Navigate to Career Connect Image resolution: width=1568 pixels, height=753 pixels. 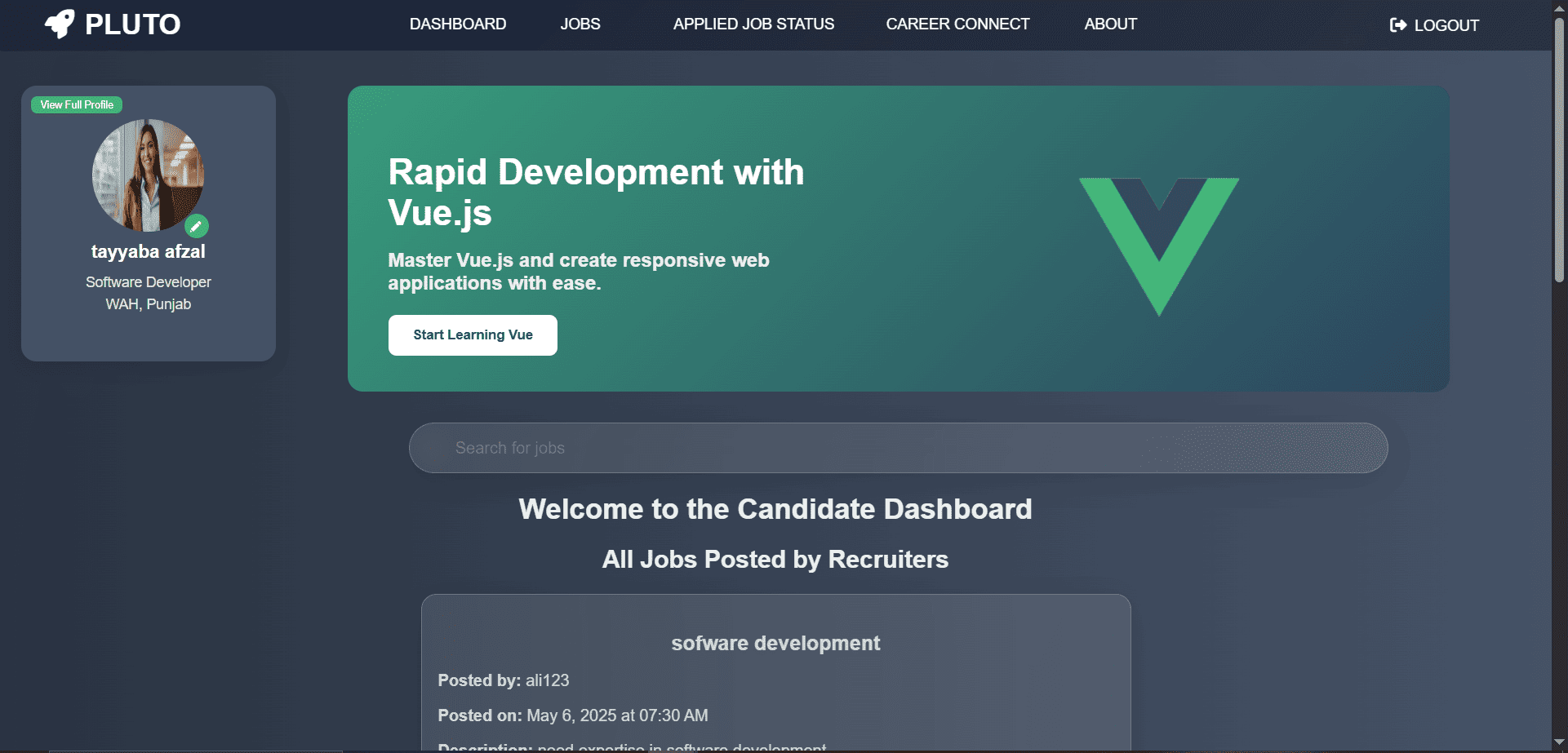957,24
